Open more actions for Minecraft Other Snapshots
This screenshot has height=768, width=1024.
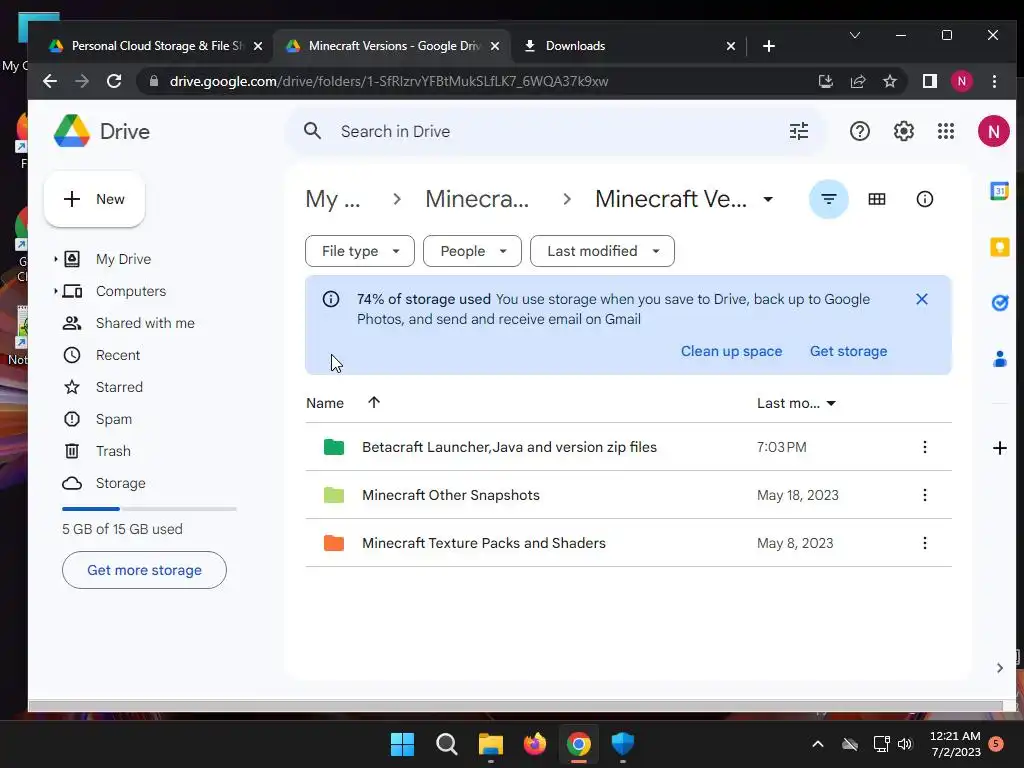[924, 495]
